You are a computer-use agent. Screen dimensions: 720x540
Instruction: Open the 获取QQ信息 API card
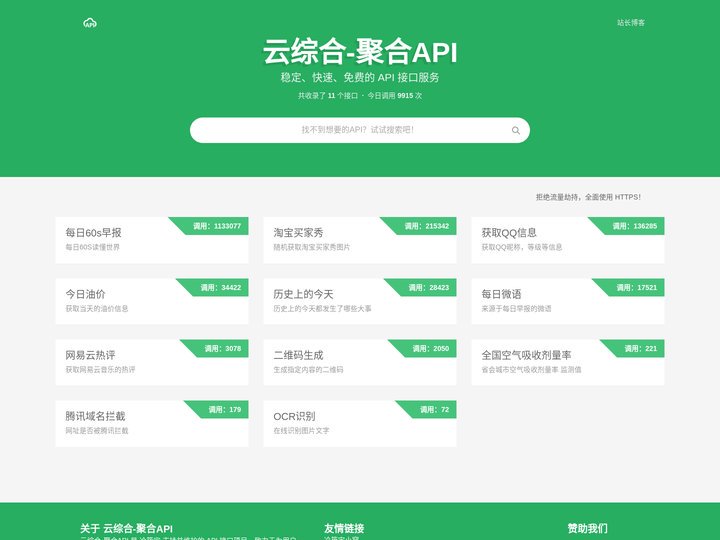pyautogui.click(x=568, y=240)
